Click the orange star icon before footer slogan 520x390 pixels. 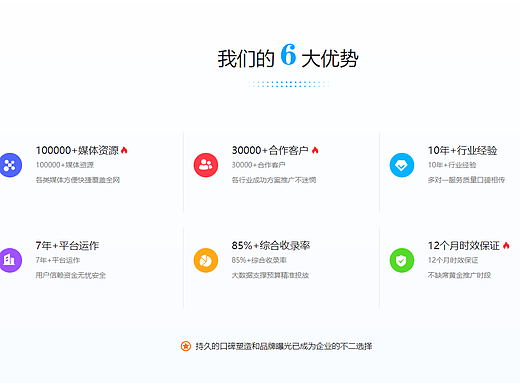[x=186, y=346]
